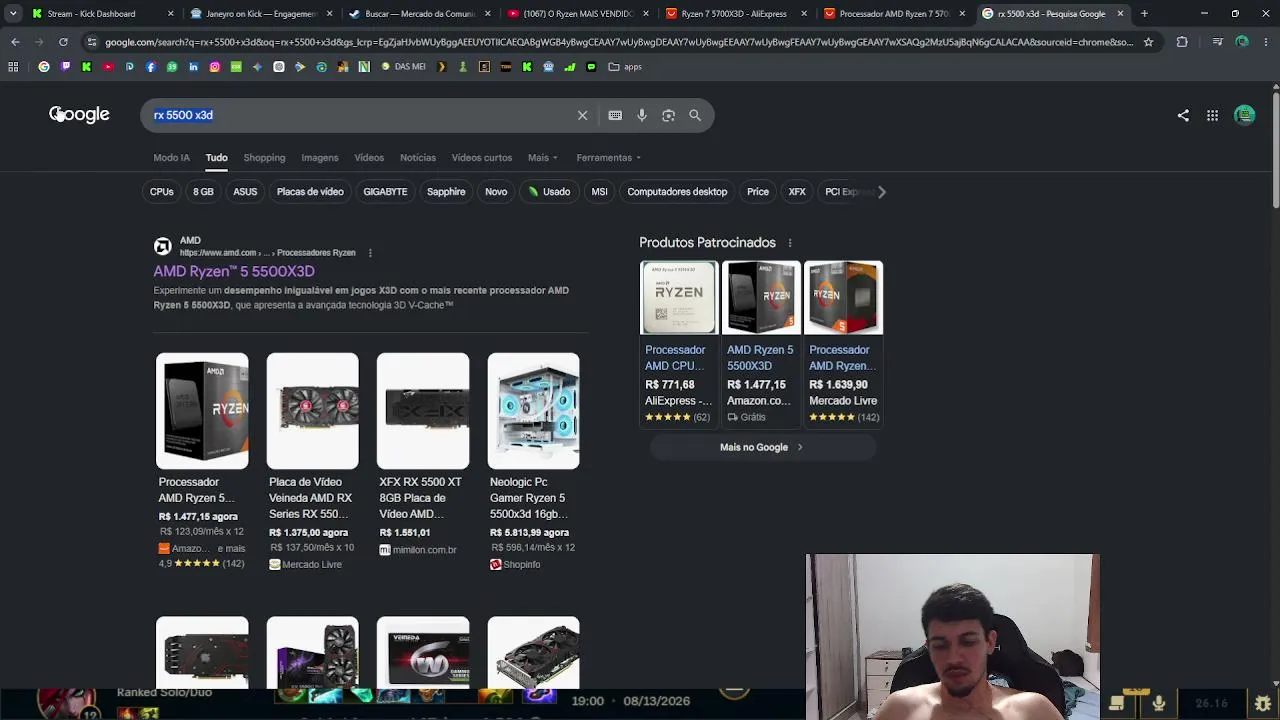Switch to the Modo IA tab
Image resolution: width=1280 pixels, height=720 pixels.
tap(171, 158)
